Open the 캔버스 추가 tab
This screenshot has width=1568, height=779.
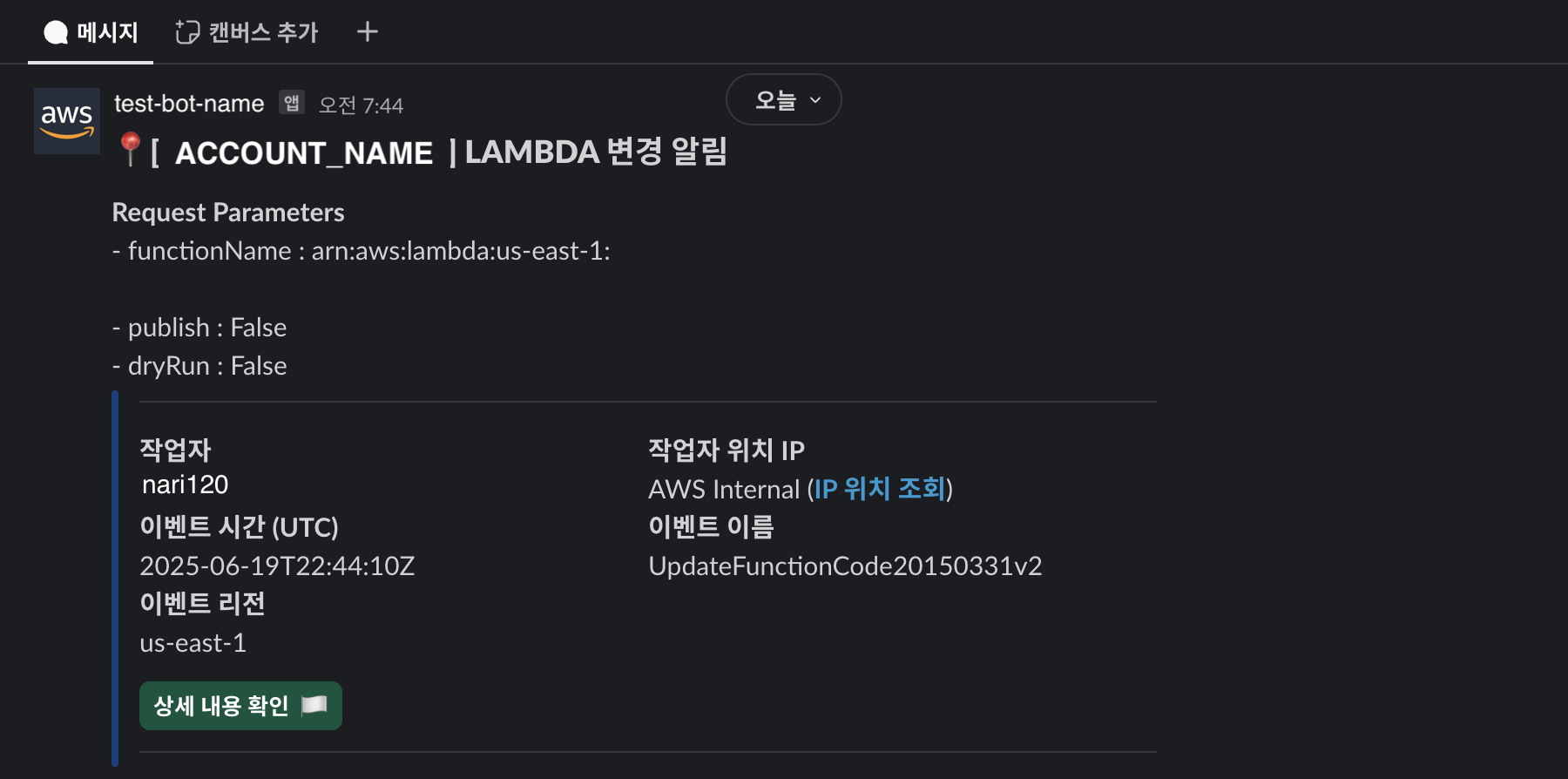point(247,32)
